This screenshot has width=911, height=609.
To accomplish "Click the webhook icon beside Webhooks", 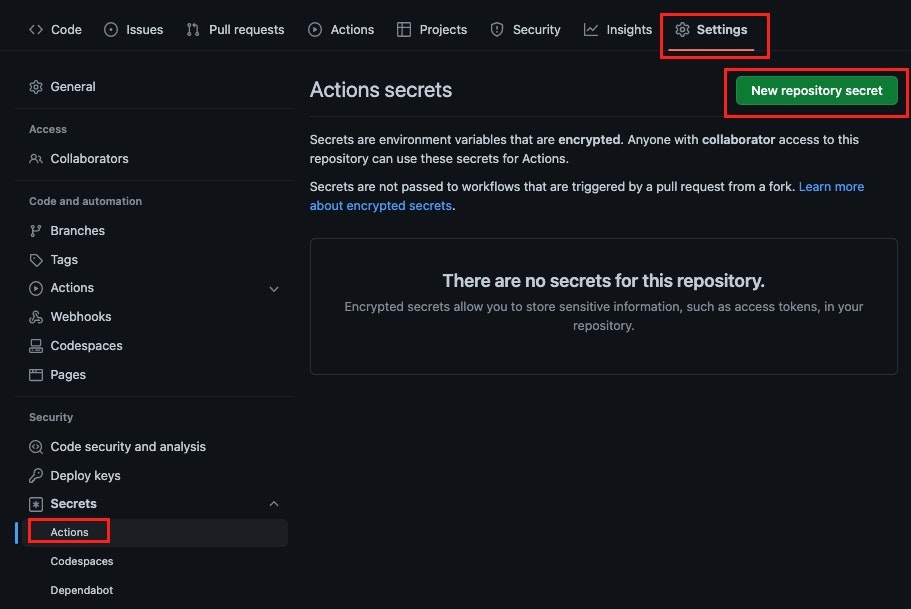I will tap(36, 317).
